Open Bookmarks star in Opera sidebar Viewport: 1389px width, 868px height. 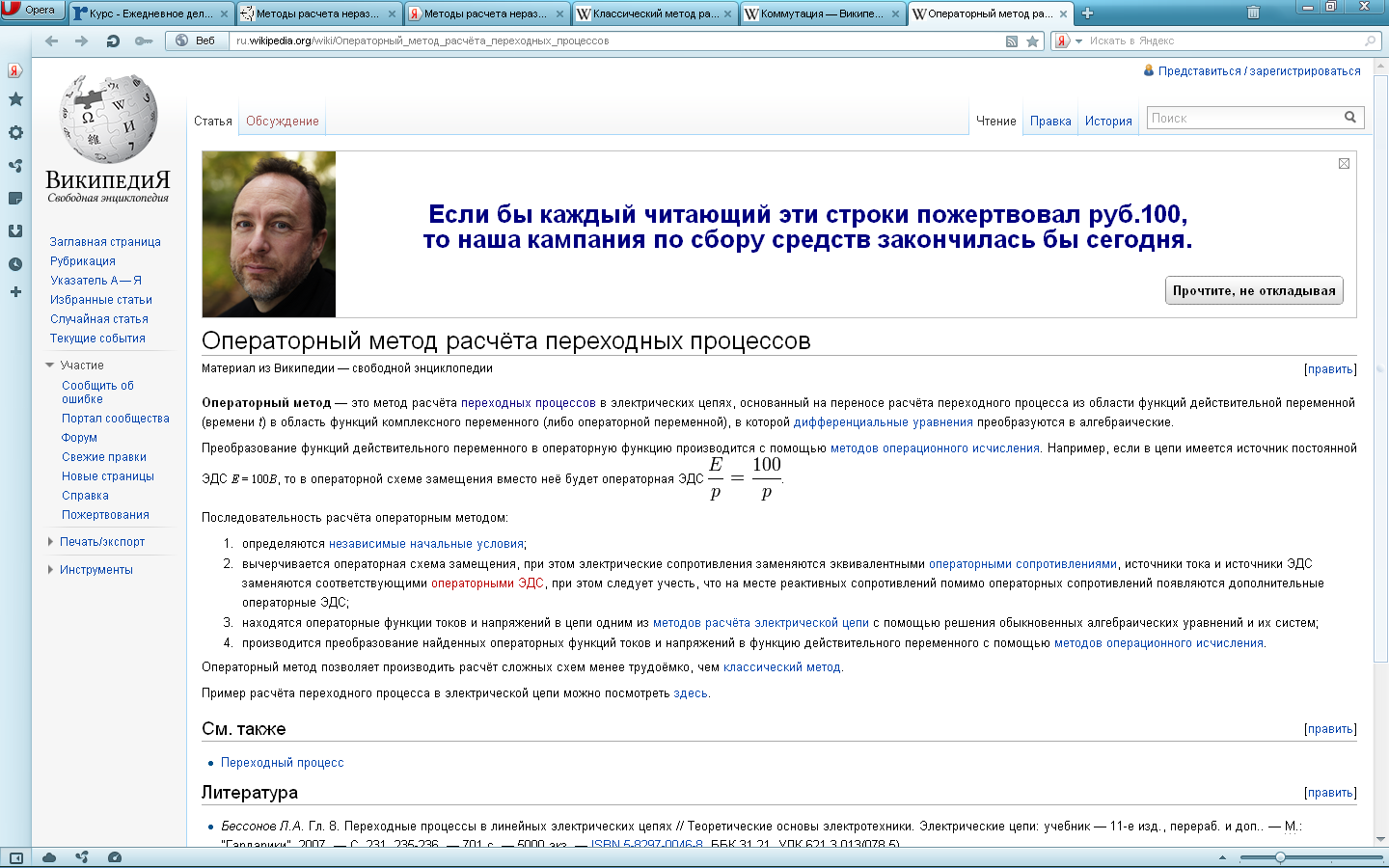[15, 99]
